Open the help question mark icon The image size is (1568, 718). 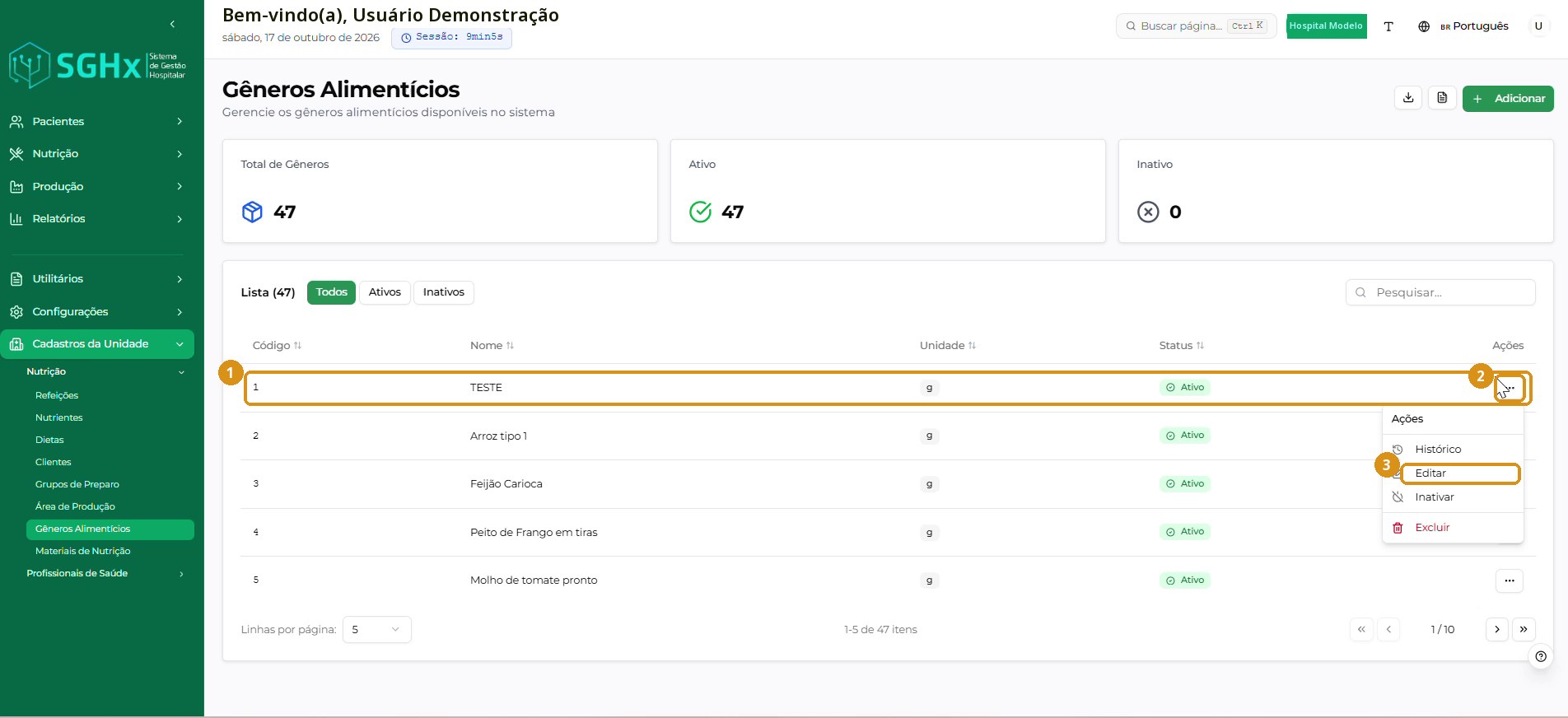(x=1541, y=656)
